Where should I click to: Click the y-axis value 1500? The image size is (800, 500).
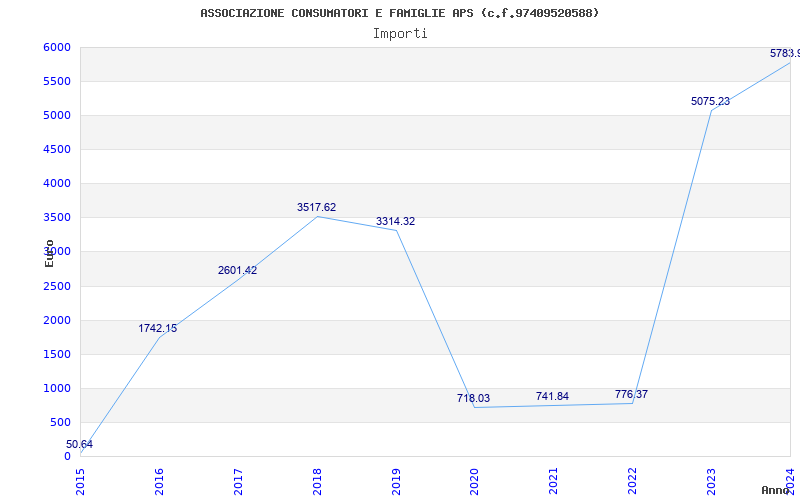tap(57, 355)
